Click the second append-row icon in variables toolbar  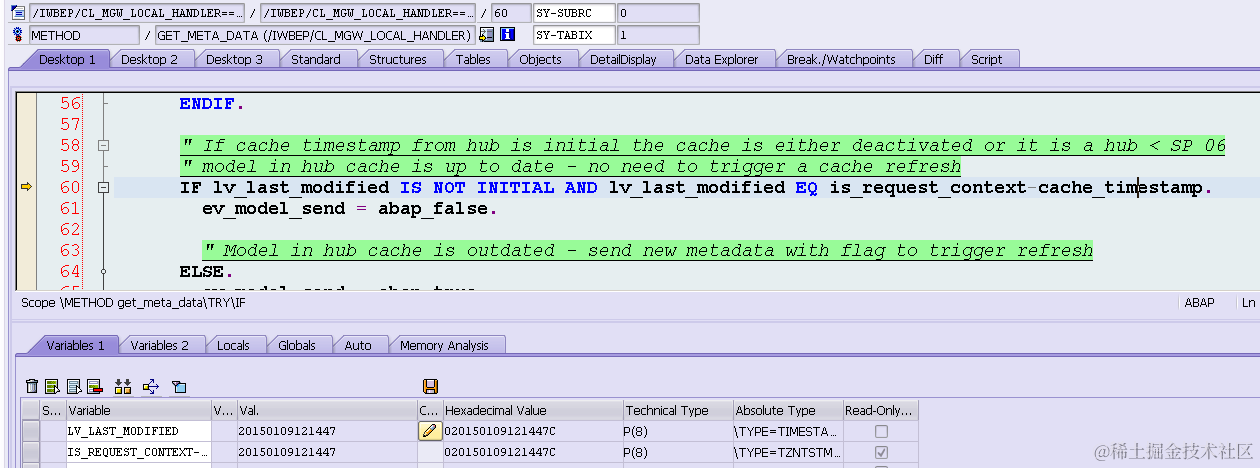point(73,386)
